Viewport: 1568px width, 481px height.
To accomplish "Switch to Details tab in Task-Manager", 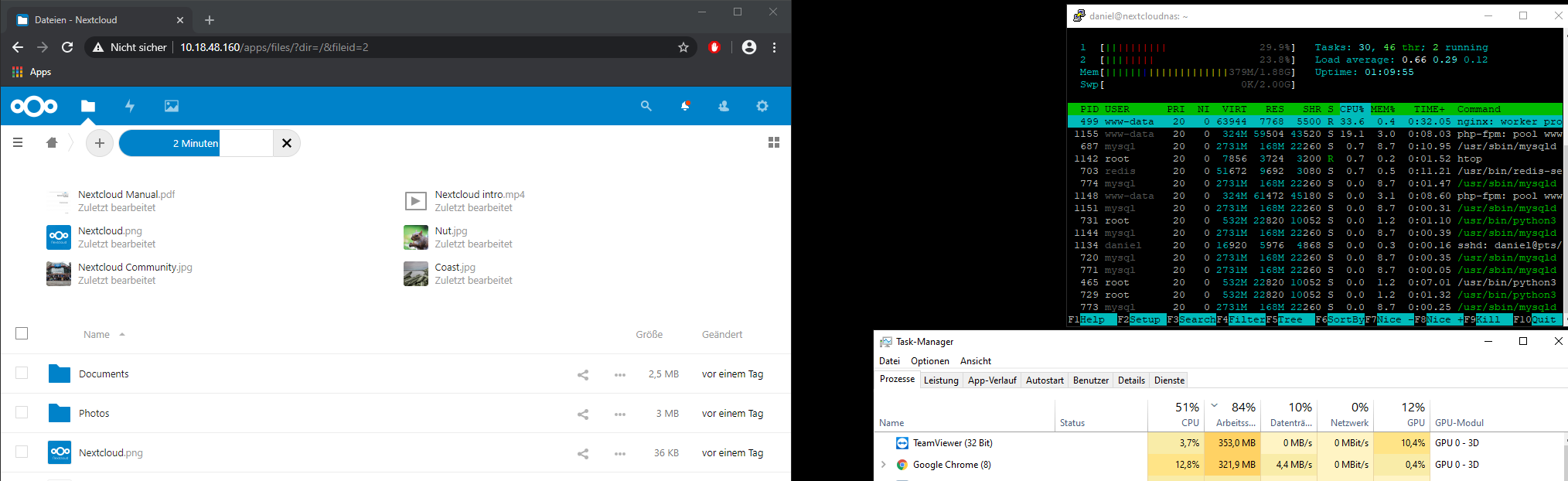I will coord(1131,380).
